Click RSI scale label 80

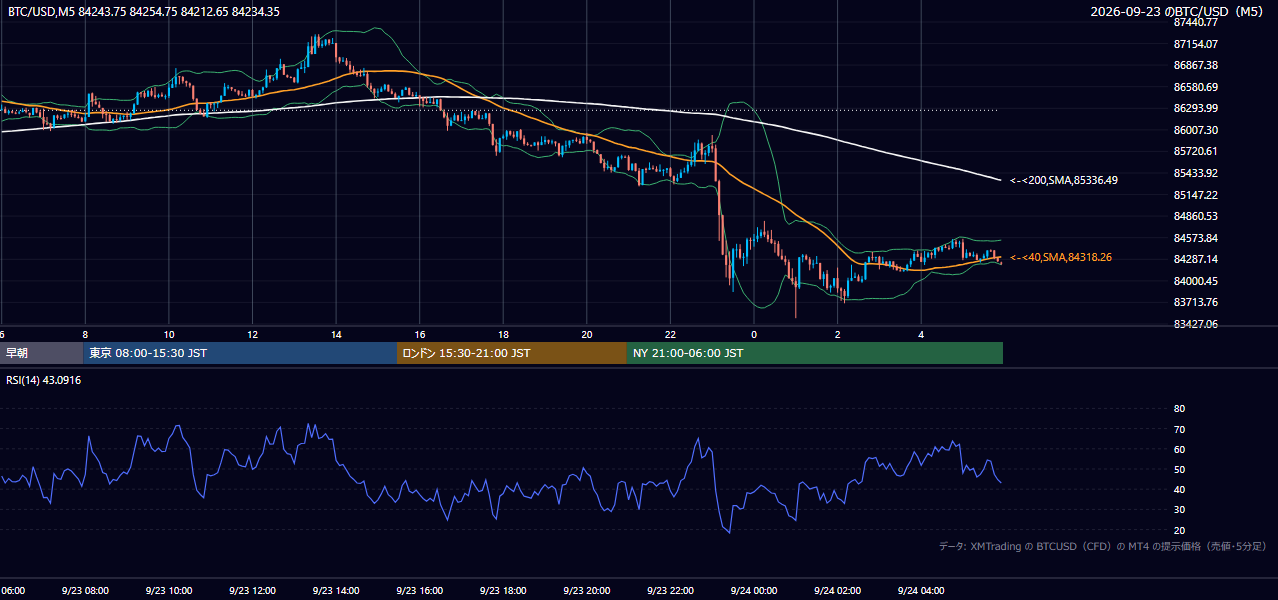click(1179, 409)
